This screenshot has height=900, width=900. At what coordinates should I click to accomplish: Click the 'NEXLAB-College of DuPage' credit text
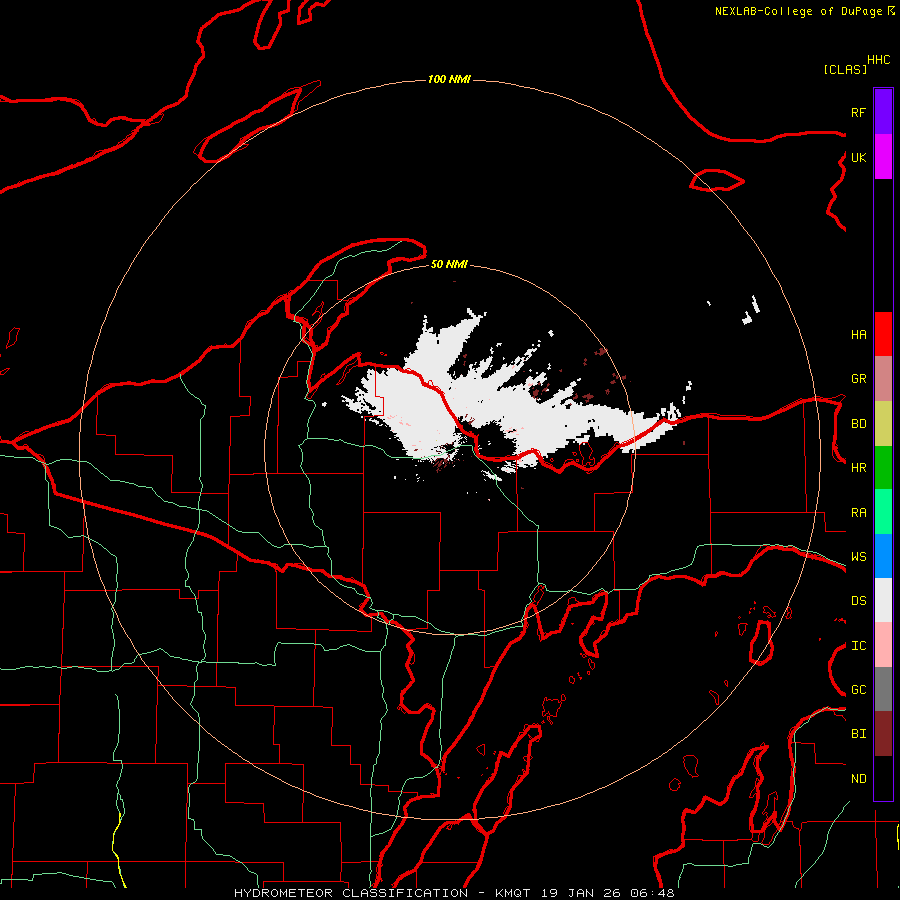pos(798,11)
